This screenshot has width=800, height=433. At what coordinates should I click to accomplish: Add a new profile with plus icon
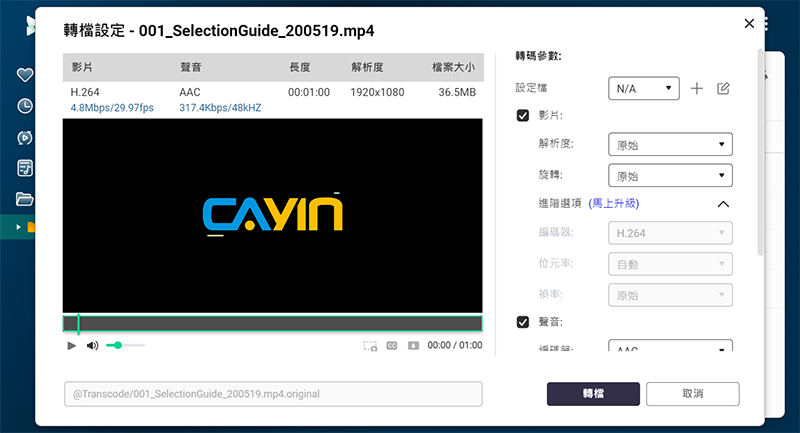point(696,89)
